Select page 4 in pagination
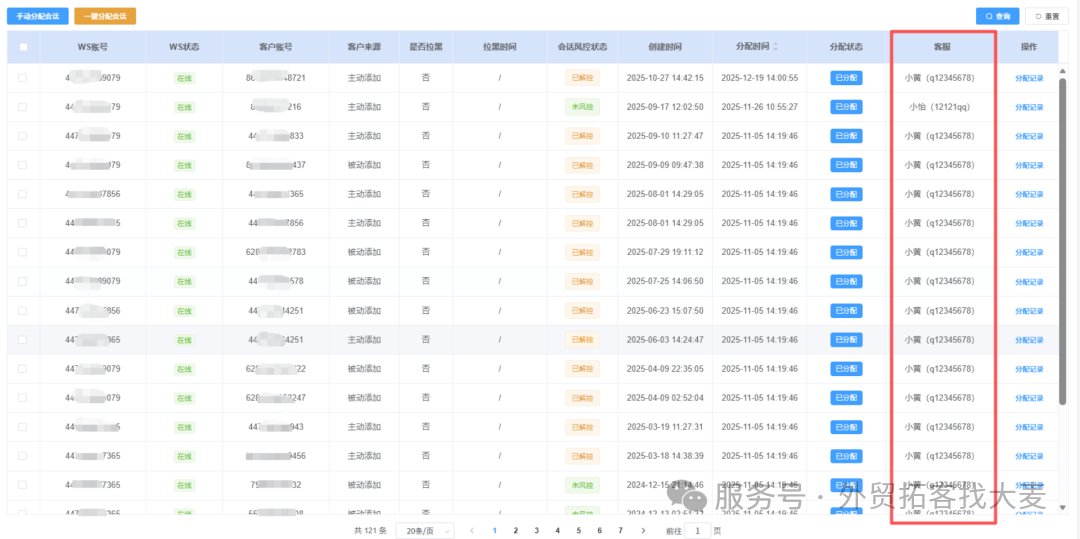This screenshot has width=1080, height=539. coord(557,531)
